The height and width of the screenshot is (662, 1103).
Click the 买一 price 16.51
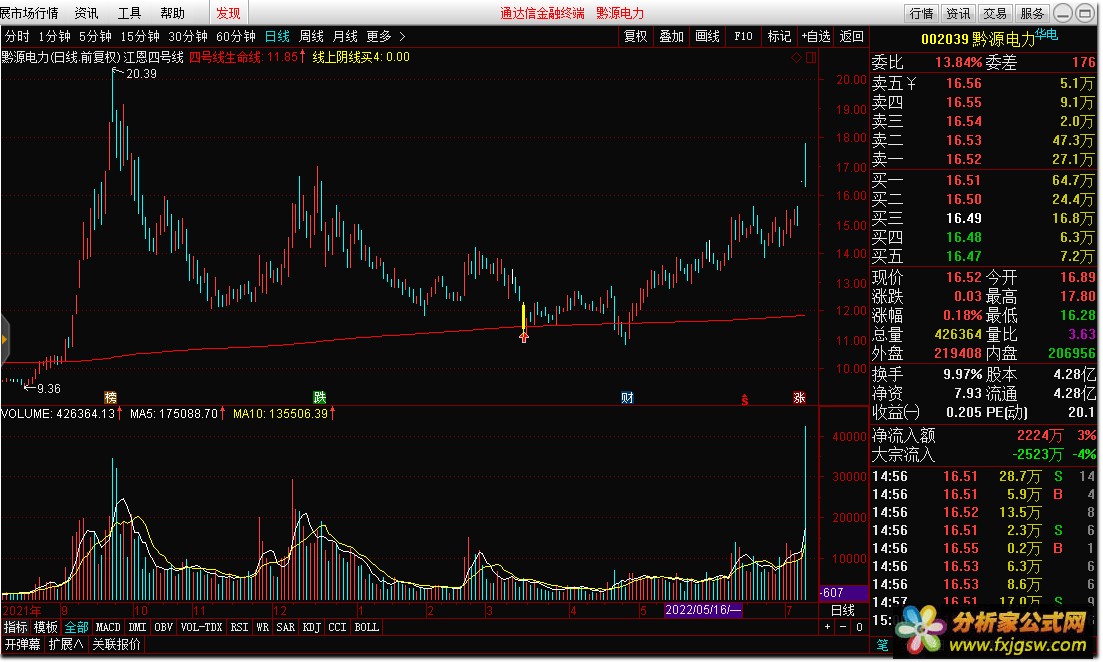pyautogui.click(x=964, y=180)
